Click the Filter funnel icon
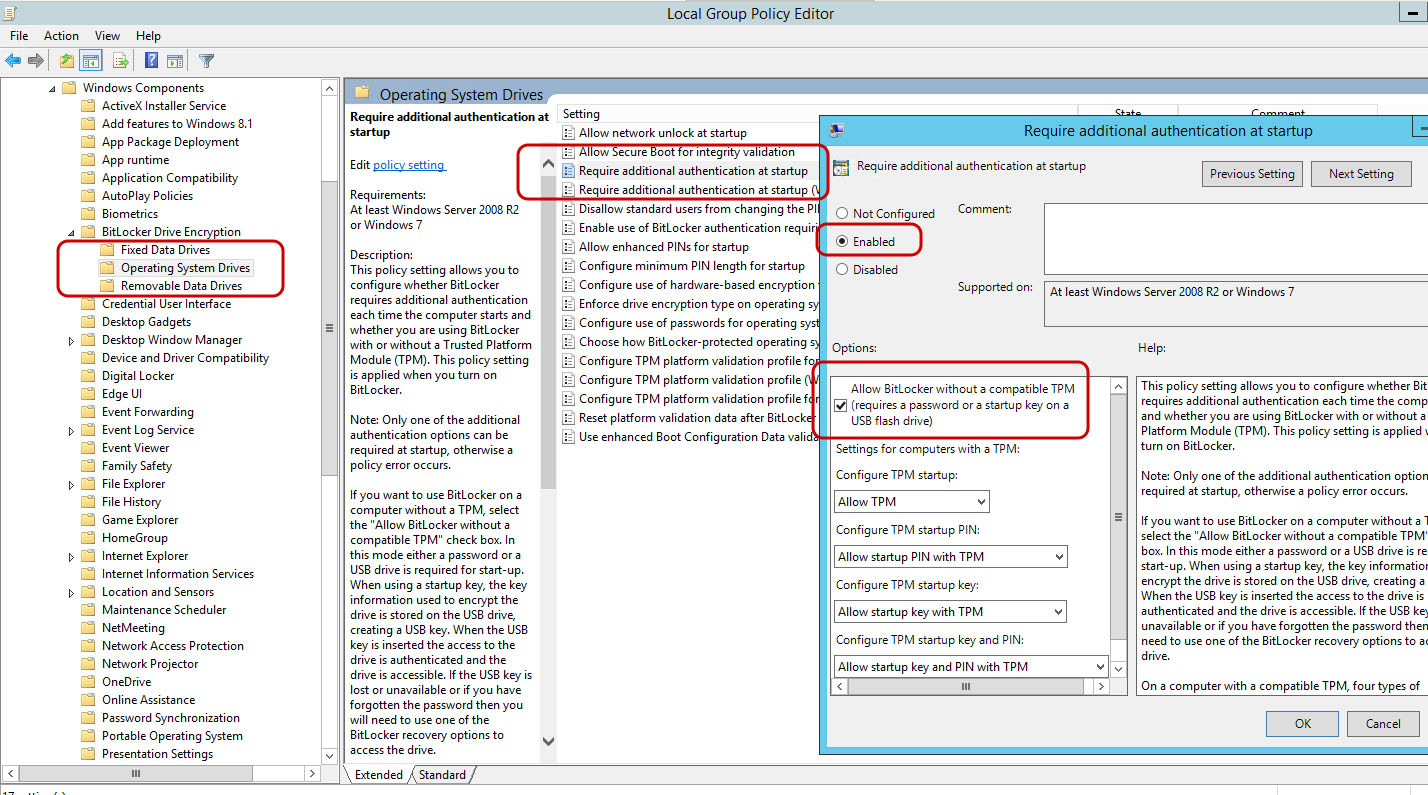The height and width of the screenshot is (795, 1428). (x=206, y=61)
